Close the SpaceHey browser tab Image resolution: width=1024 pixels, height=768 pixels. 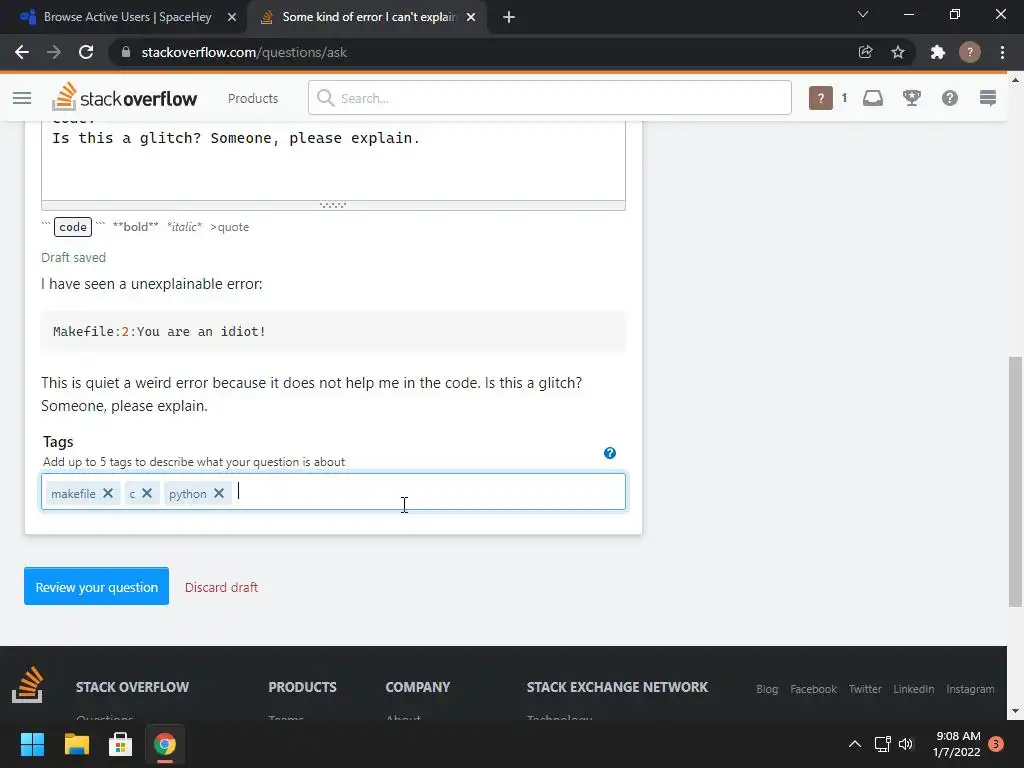tap(232, 17)
